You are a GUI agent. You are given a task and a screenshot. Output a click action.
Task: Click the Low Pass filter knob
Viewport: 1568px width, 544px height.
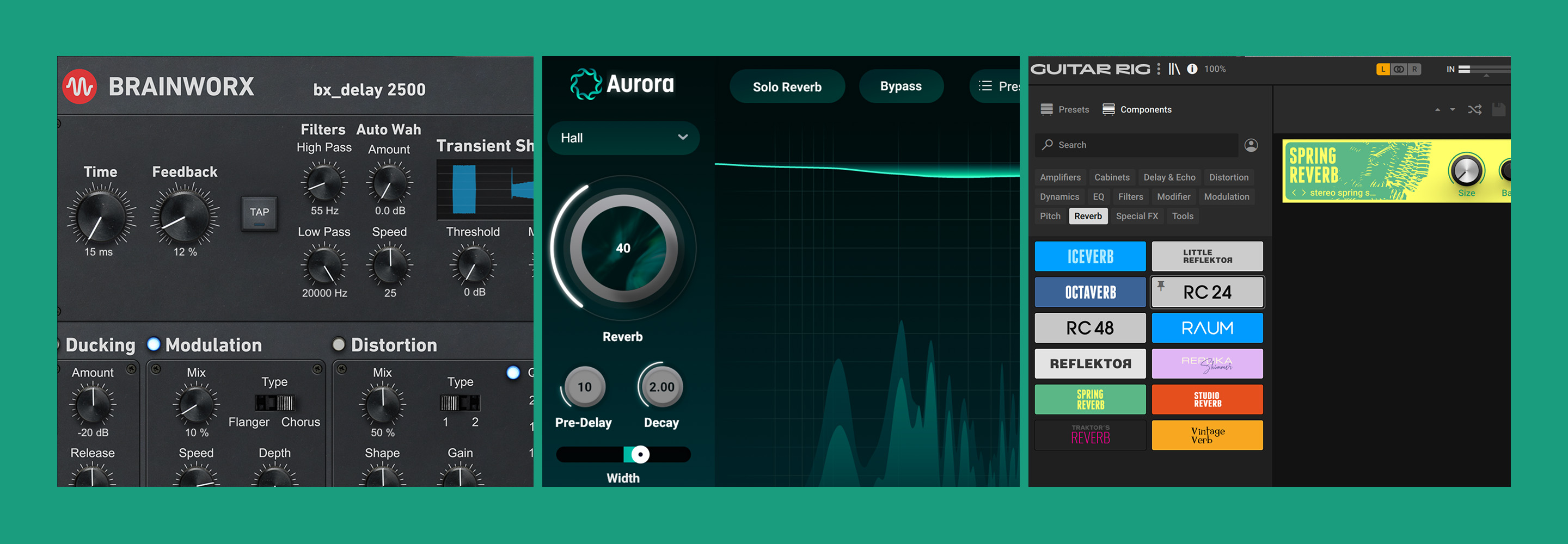[324, 265]
